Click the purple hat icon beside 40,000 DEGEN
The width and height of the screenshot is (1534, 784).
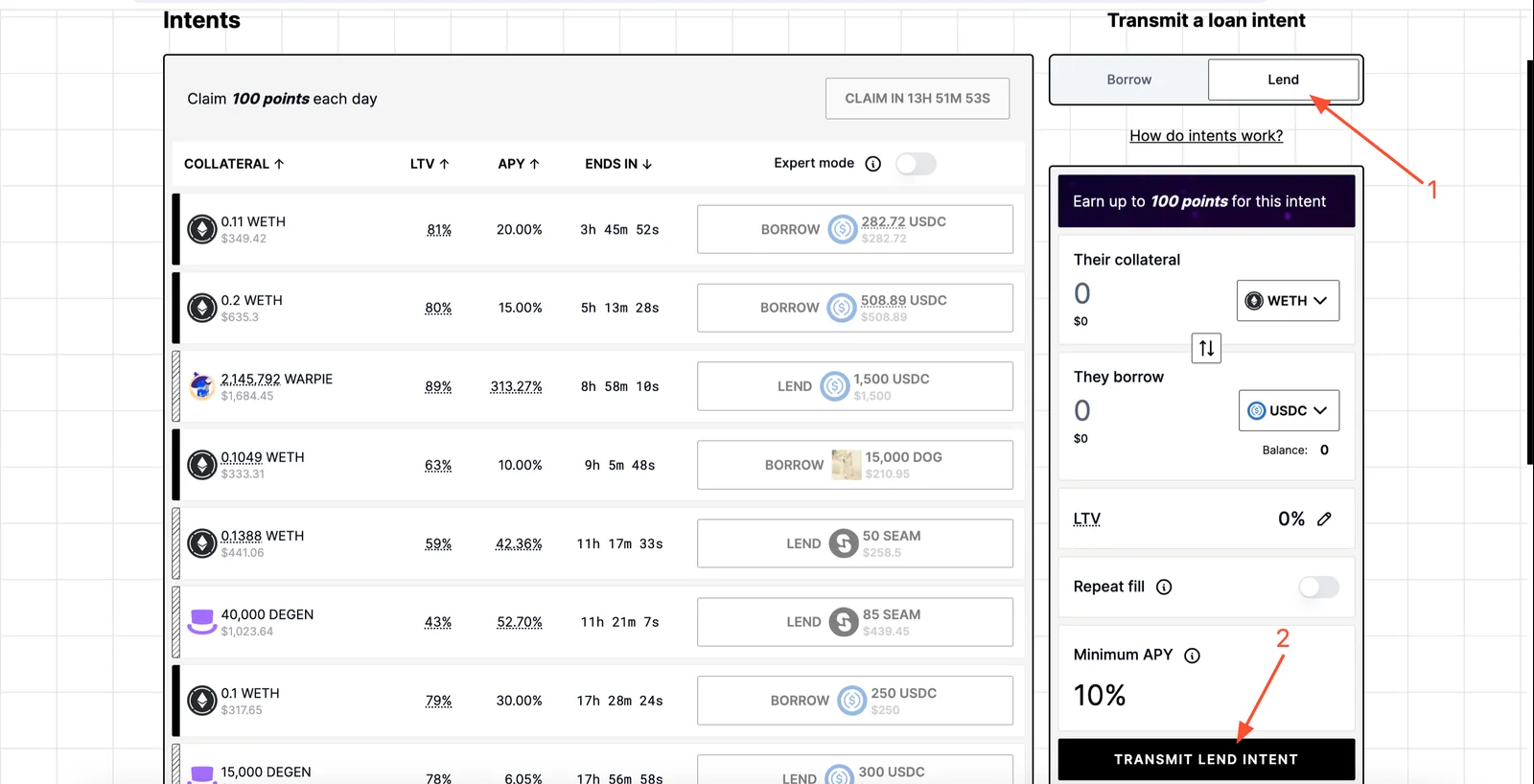(201, 622)
